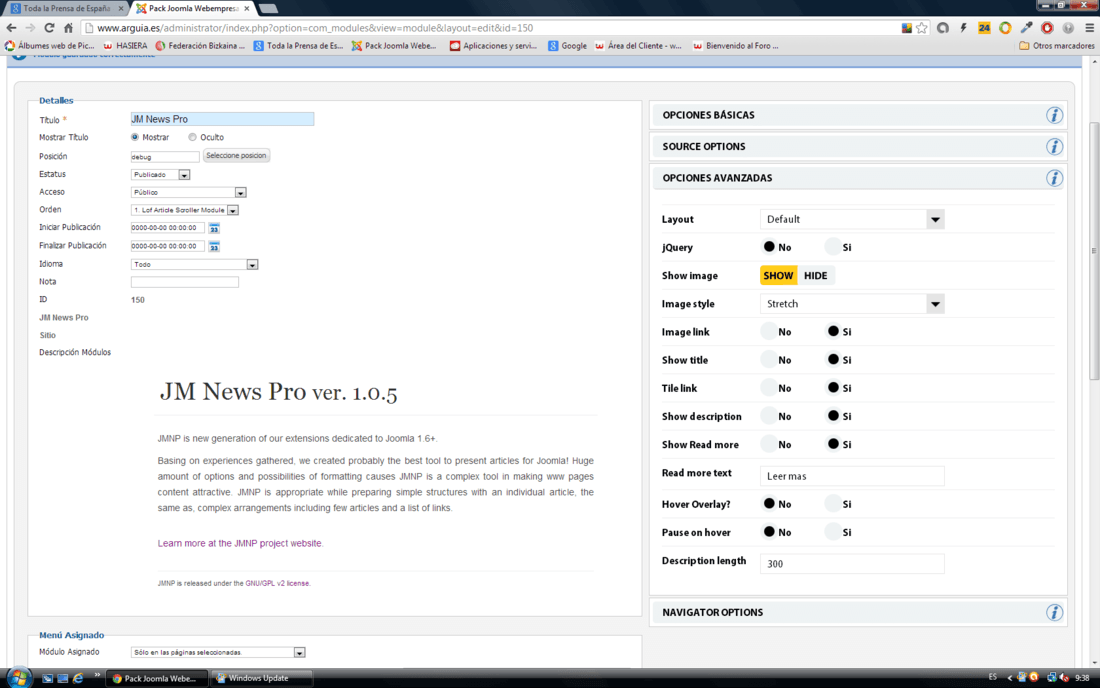Open the Orden dropdown
Image resolution: width=1100 pixels, height=688 pixels.
click(x=185, y=210)
